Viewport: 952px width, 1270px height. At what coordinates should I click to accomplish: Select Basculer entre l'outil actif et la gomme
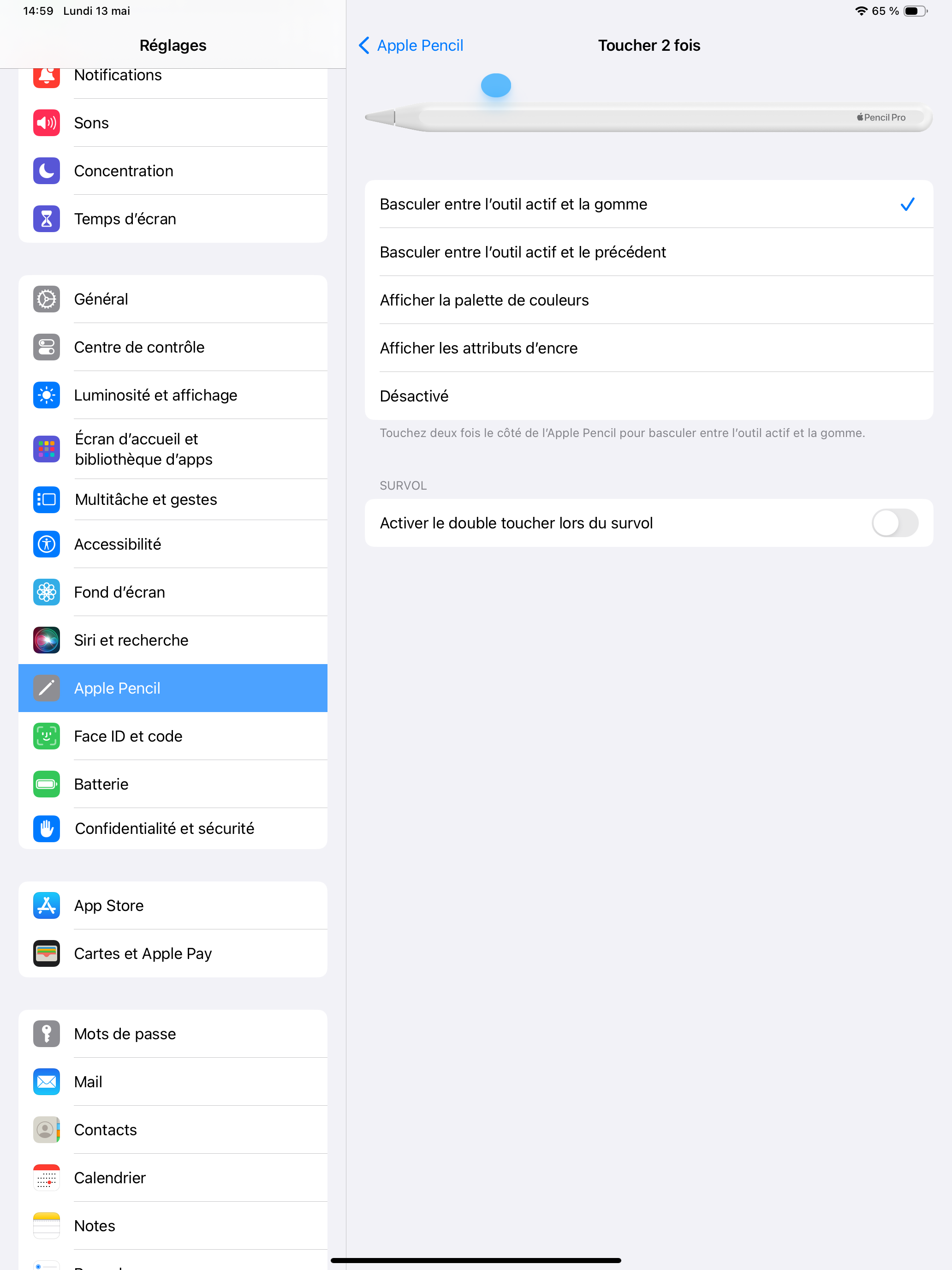pyautogui.click(x=649, y=204)
